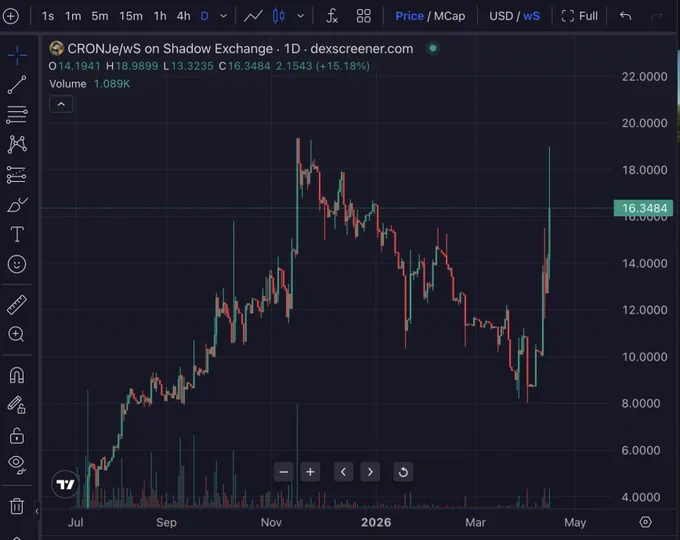Click the reset chart view button
The height and width of the screenshot is (540, 680).
[403, 472]
